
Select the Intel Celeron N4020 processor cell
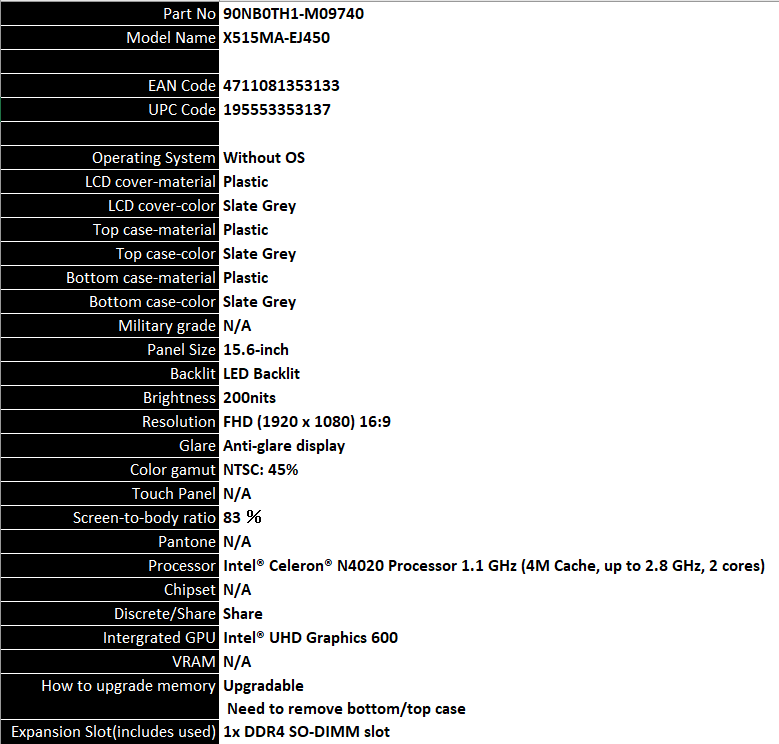click(494, 566)
